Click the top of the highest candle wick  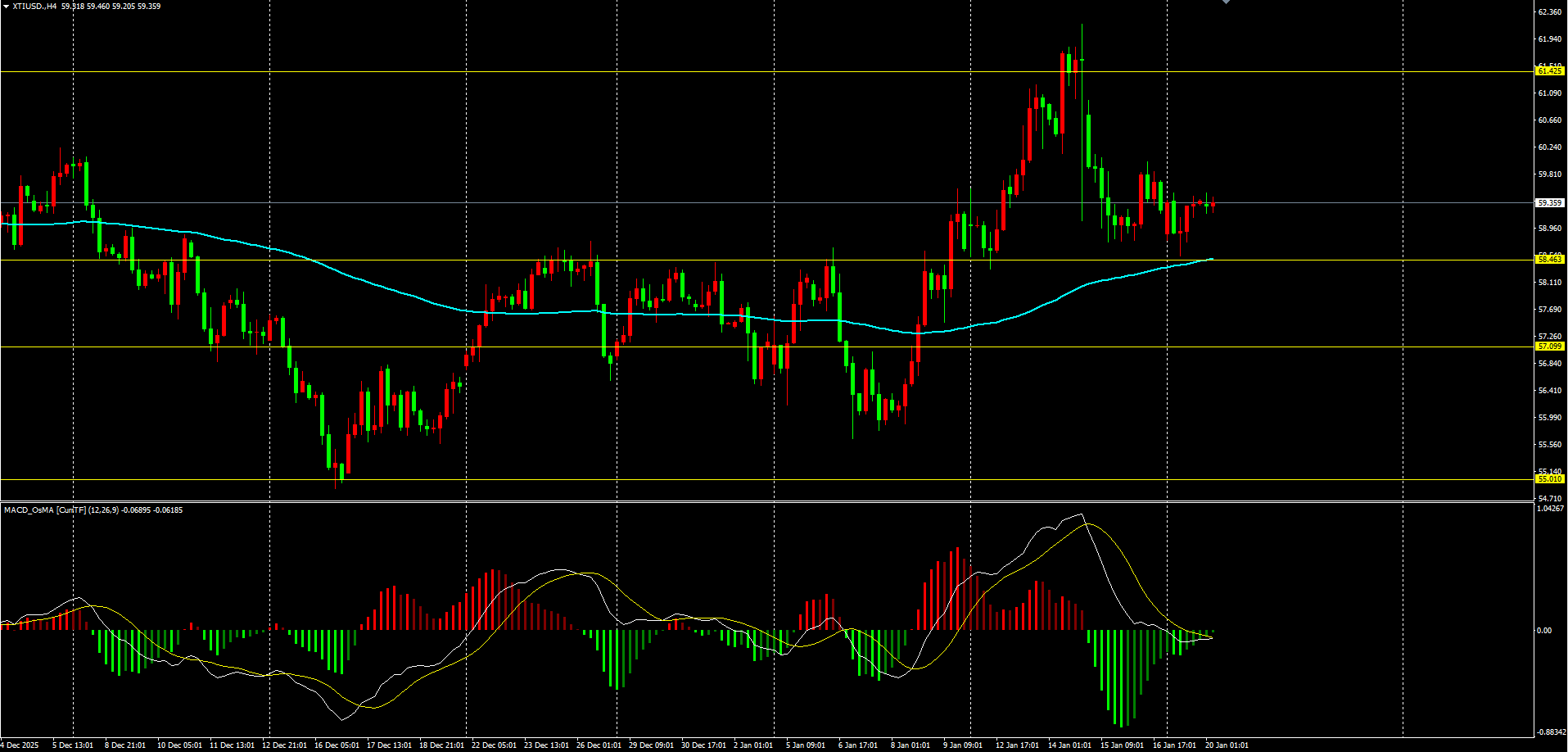[1082, 25]
